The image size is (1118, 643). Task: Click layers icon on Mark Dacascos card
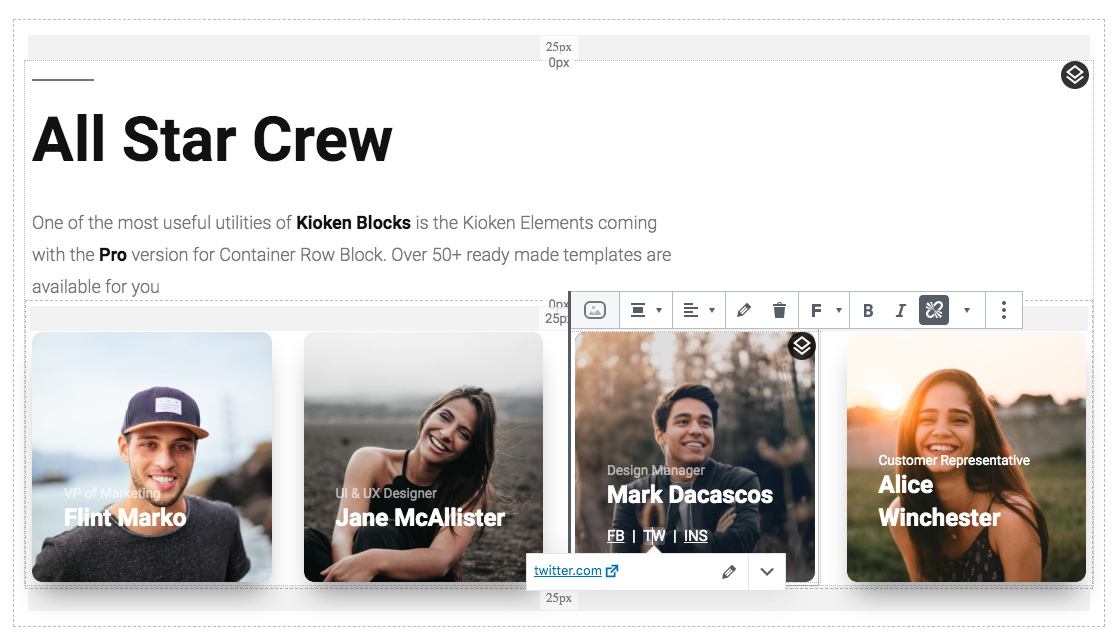(x=802, y=346)
